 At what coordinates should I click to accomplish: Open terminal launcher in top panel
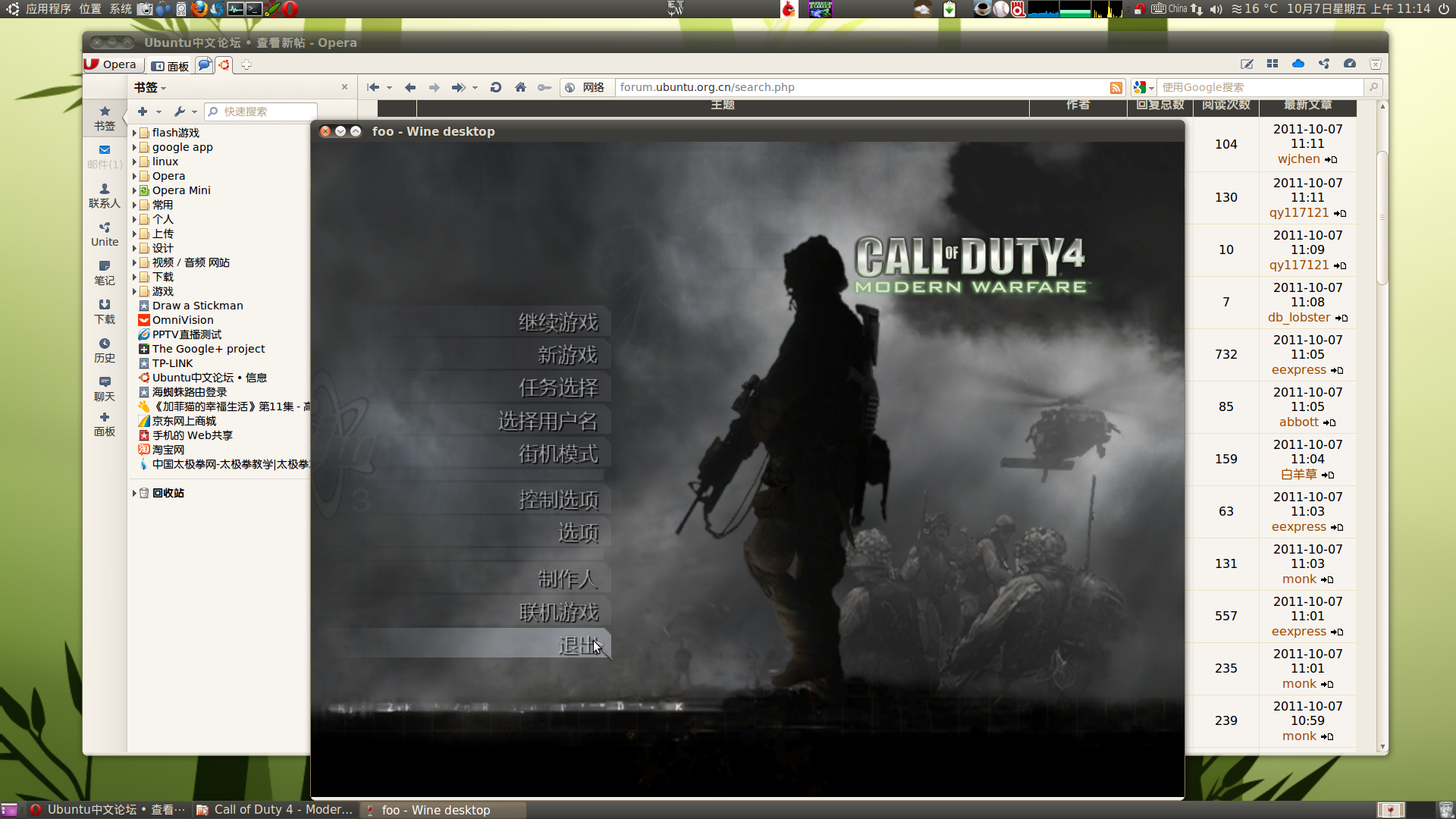pos(254,9)
